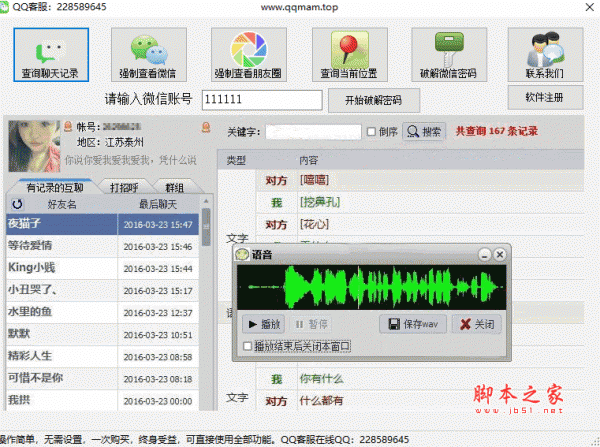Switch to the 群组 tab

click(x=174, y=188)
